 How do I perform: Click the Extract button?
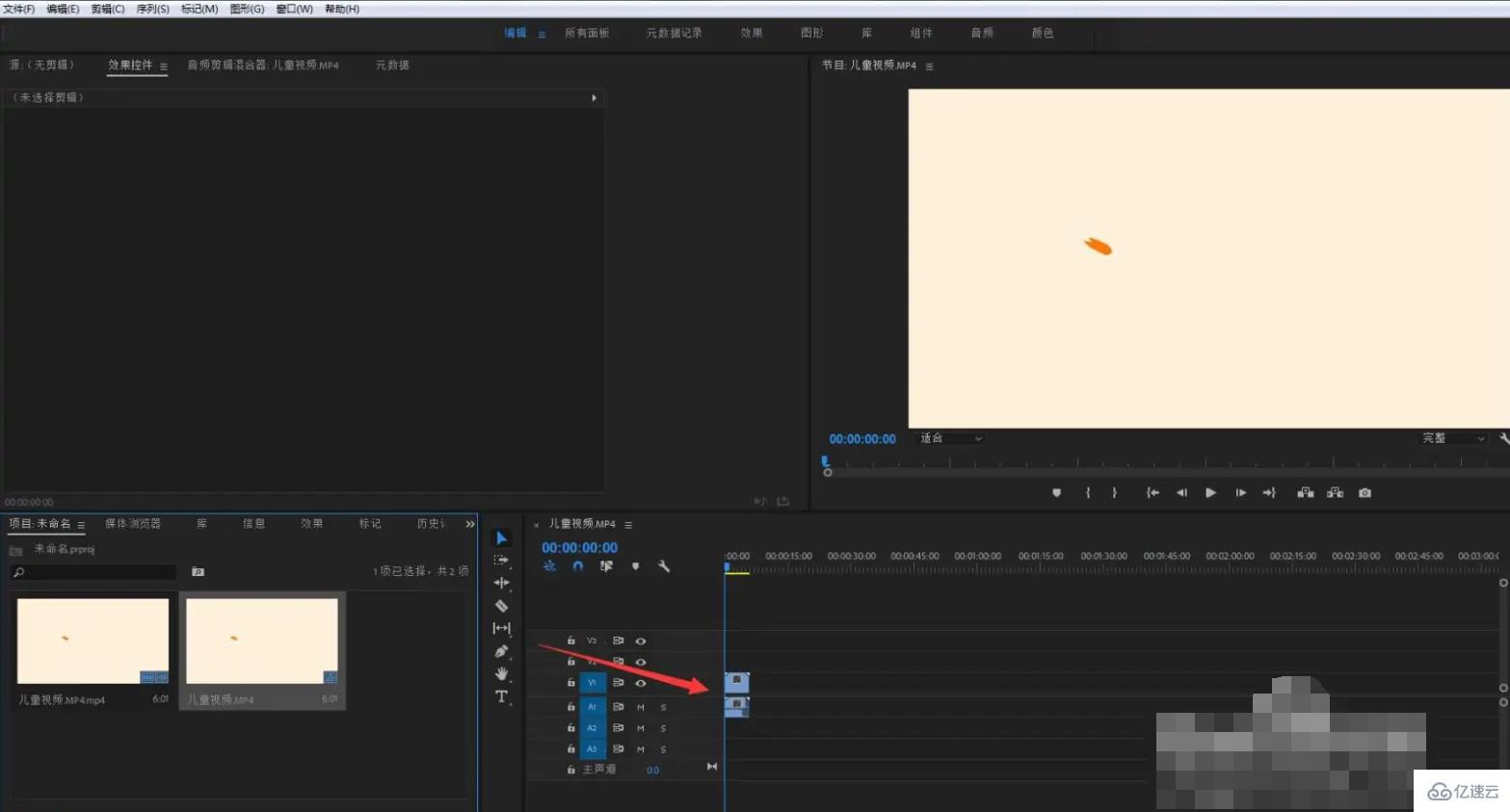[1335, 492]
